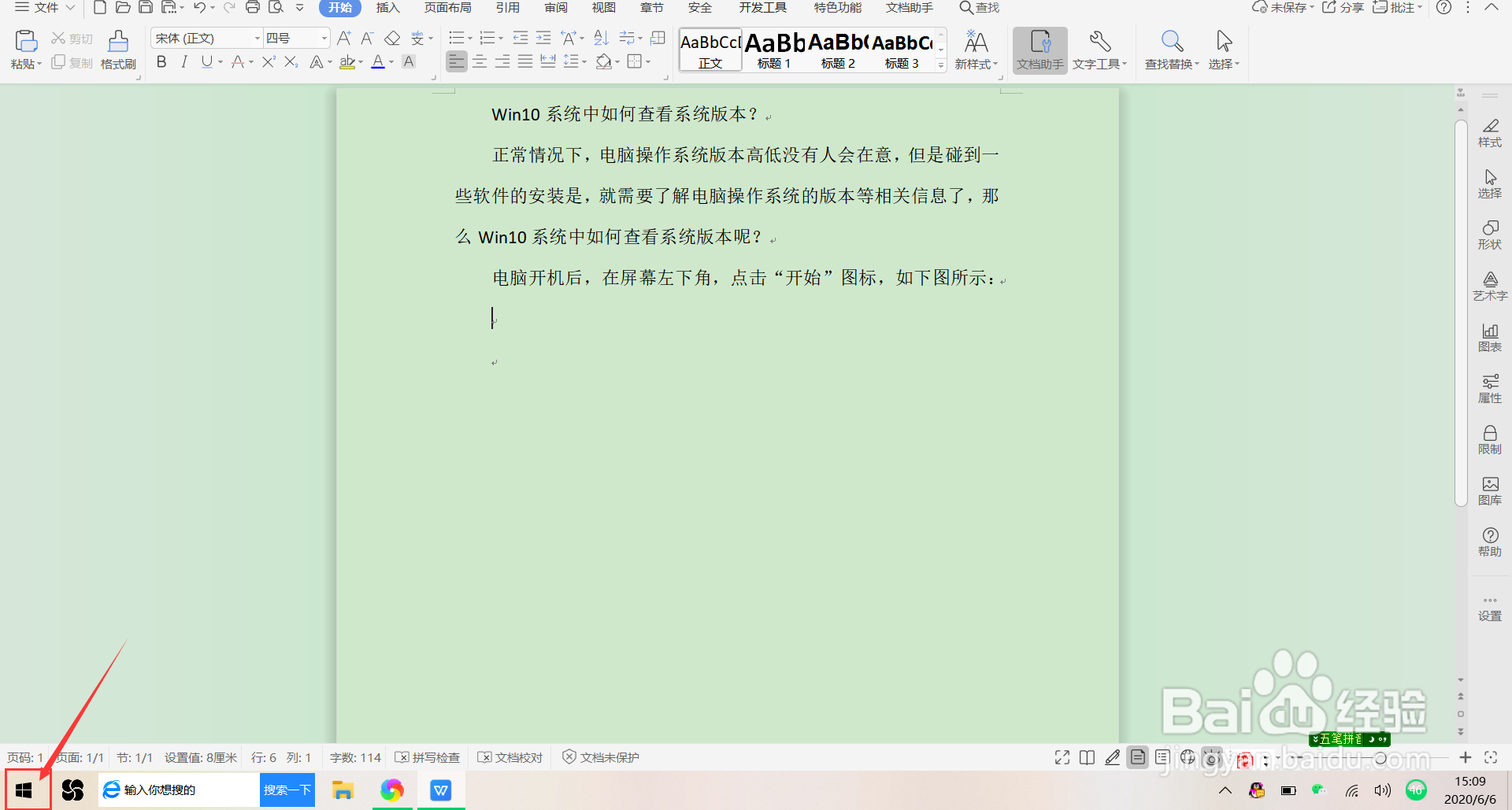Select the 格式刷 format painter tool

[x=117, y=49]
